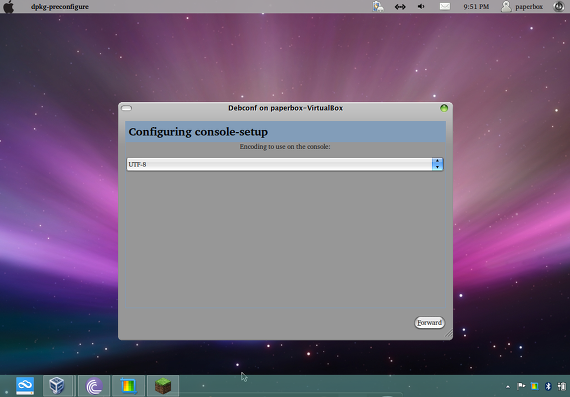The width and height of the screenshot is (570, 397).
Task: Open the mail envelope indicator
Action: 445,7
